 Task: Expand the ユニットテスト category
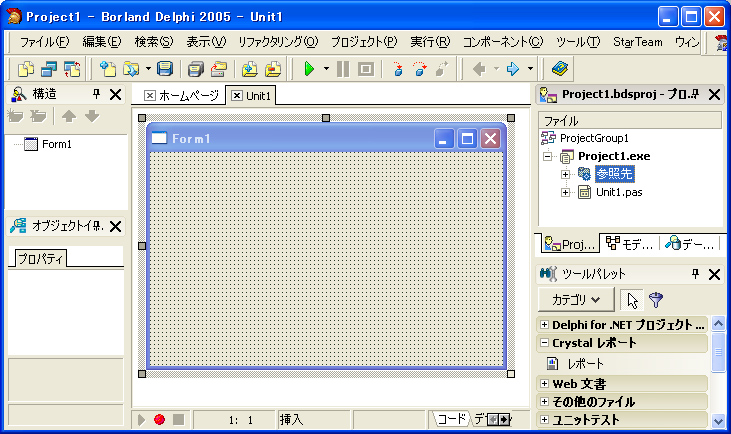pyautogui.click(x=544, y=420)
